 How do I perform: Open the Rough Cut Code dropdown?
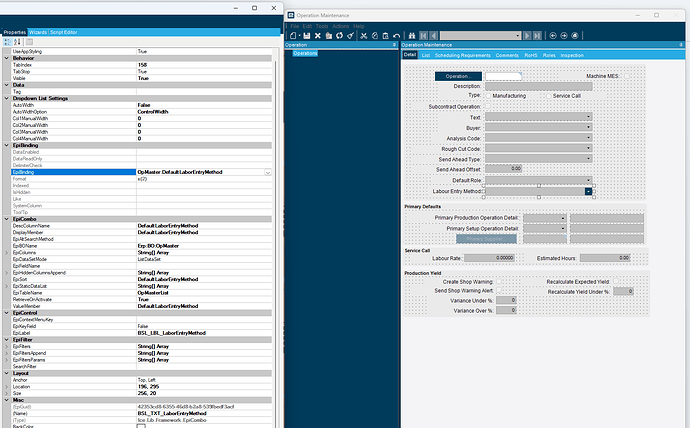pyautogui.click(x=588, y=149)
